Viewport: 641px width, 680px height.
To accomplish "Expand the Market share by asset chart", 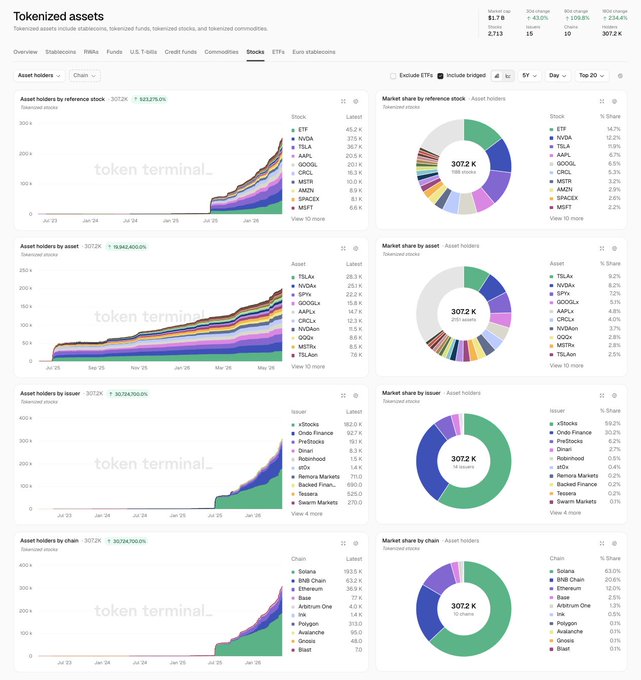I will [x=602, y=248].
